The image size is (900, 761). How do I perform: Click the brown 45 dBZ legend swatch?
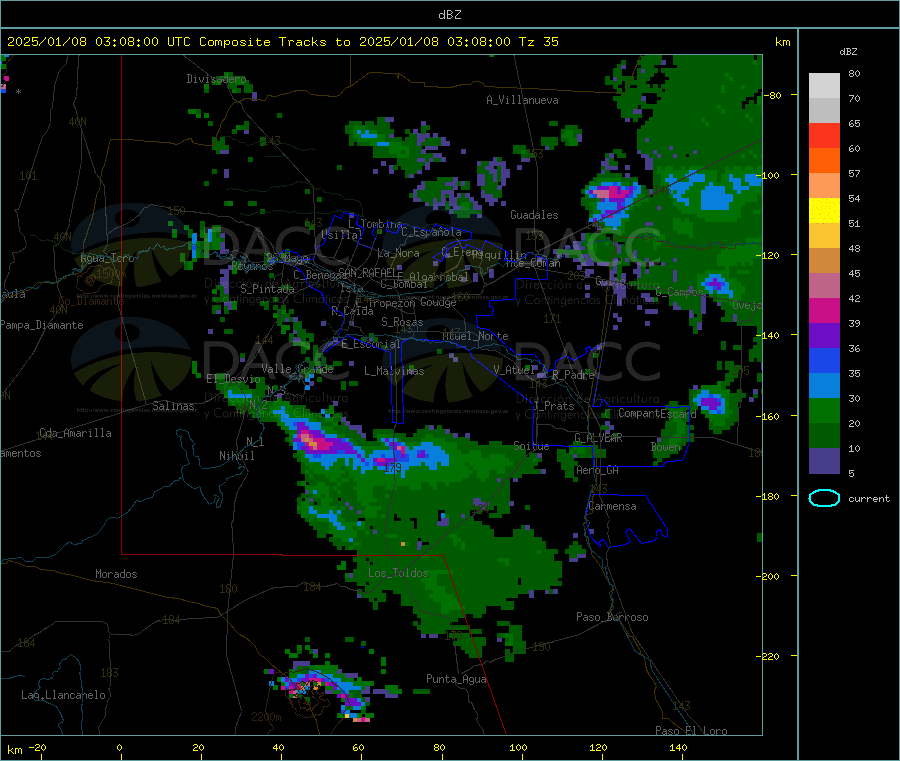pos(824,261)
